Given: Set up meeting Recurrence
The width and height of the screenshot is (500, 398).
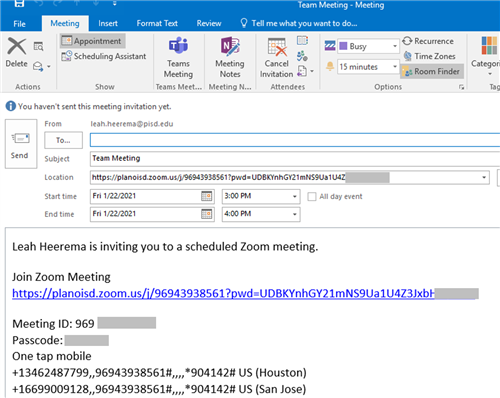Looking at the screenshot, I should coord(428,41).
